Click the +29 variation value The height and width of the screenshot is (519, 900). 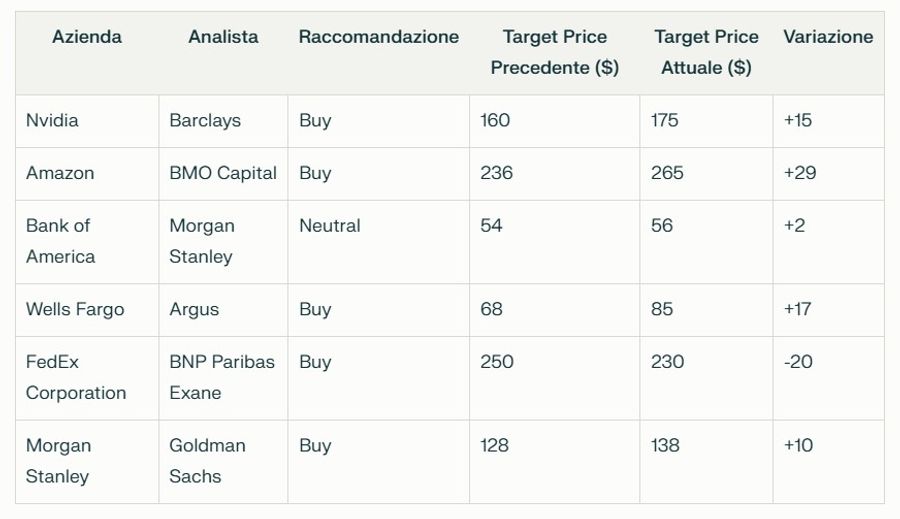[x=800, y=173]
